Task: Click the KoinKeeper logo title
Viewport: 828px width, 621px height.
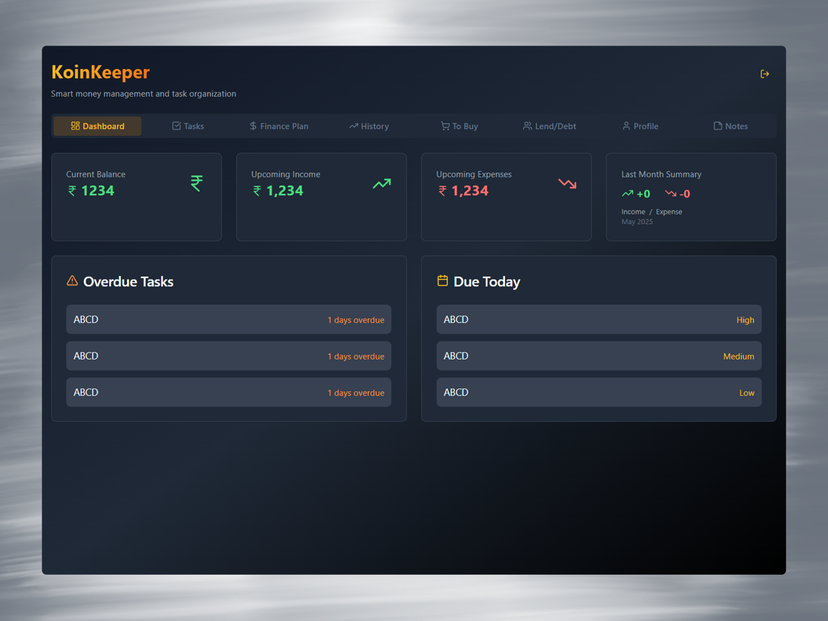Action: 100,72
